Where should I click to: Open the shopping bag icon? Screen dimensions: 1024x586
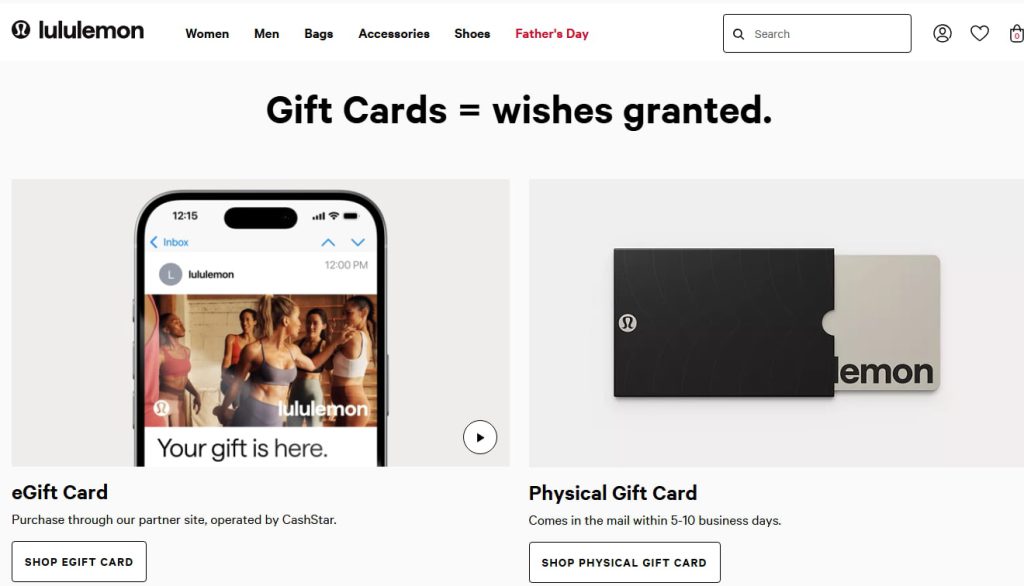(x=1016, y=33)
